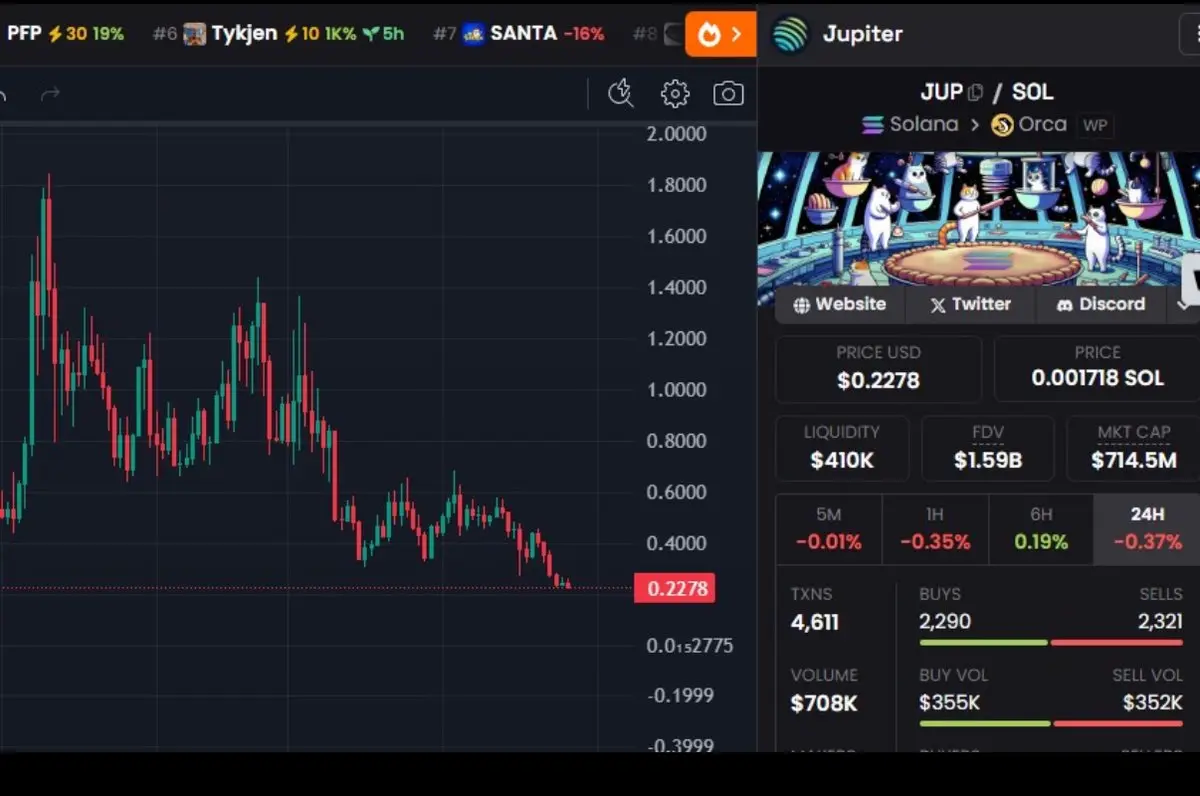Click the PRICE 0.001718 SOL box

coord(1097,368)
